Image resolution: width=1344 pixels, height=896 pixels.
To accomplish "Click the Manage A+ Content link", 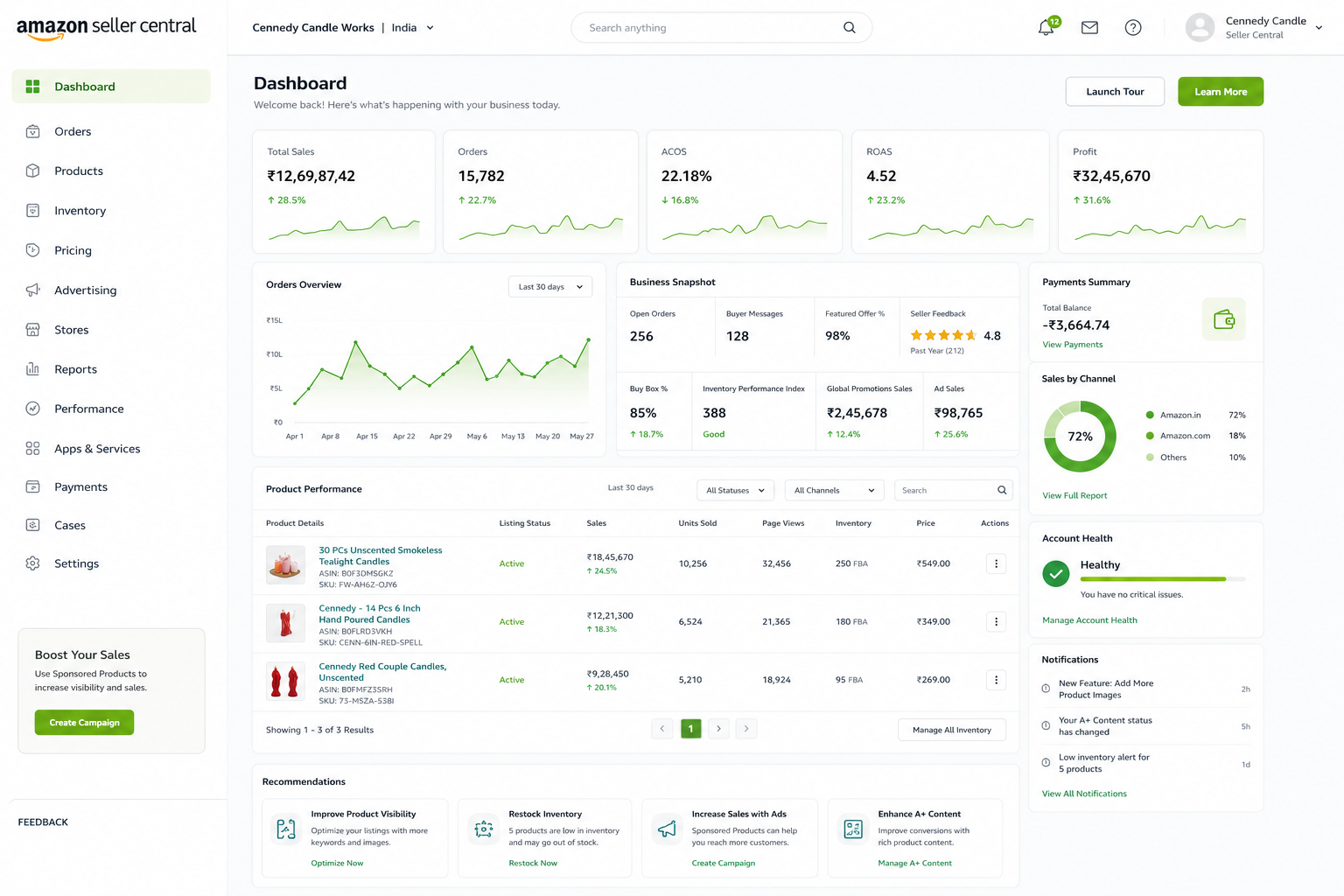I will pos(914,864).
